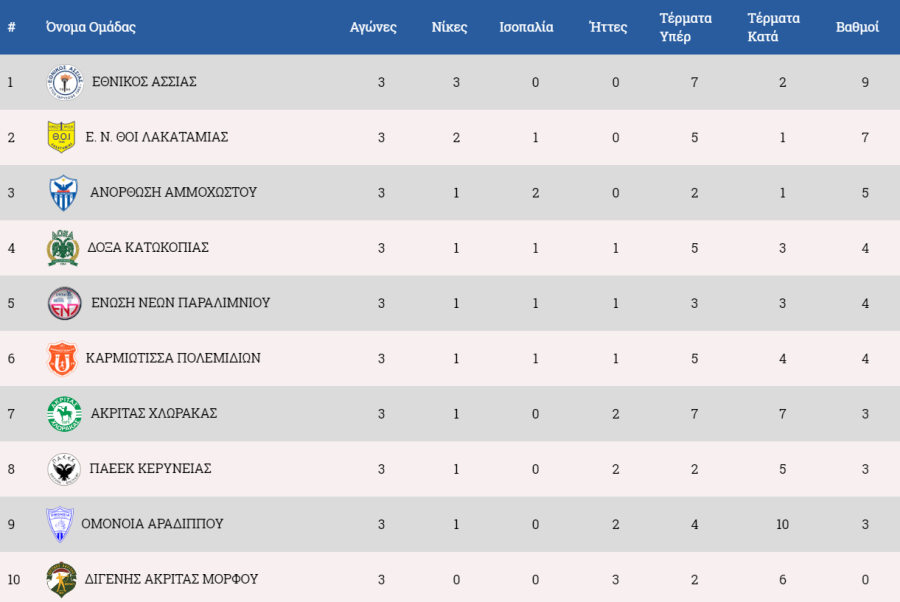Select points value 5 for ΑΝΟΡΘΩΣΗ ΑΜΜΟΧΩΣΤΟΥ
Viewport: 900px width, 602px height.
(865, 193)
